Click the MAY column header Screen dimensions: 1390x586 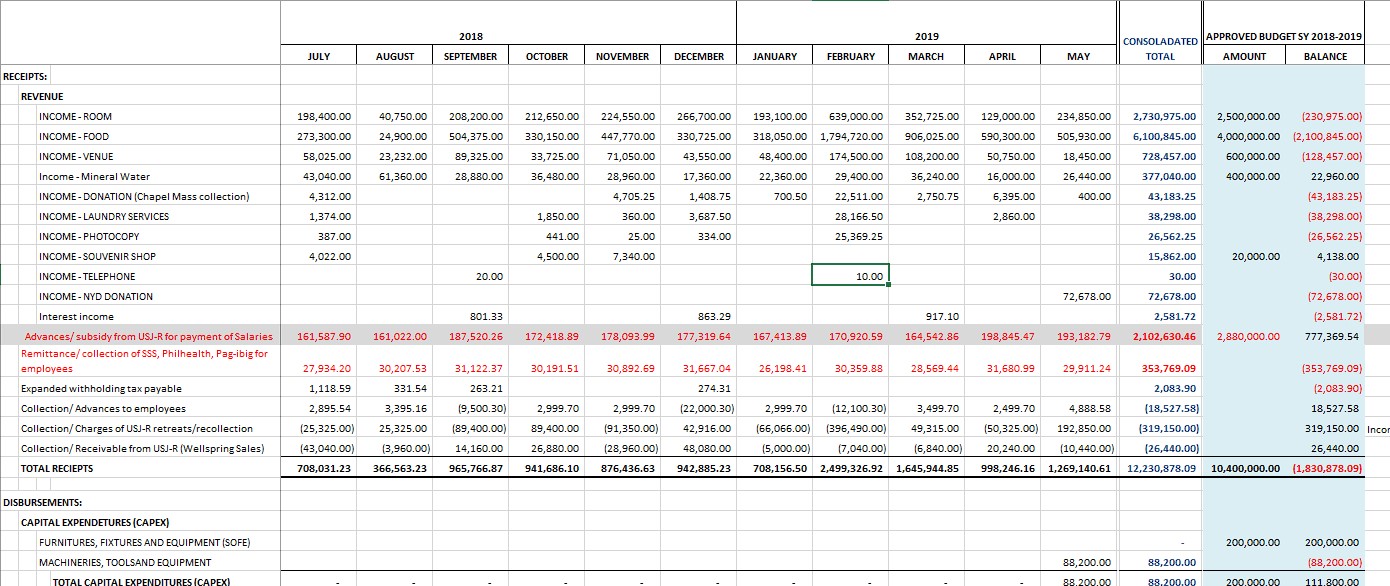(x=1078, y=57)
